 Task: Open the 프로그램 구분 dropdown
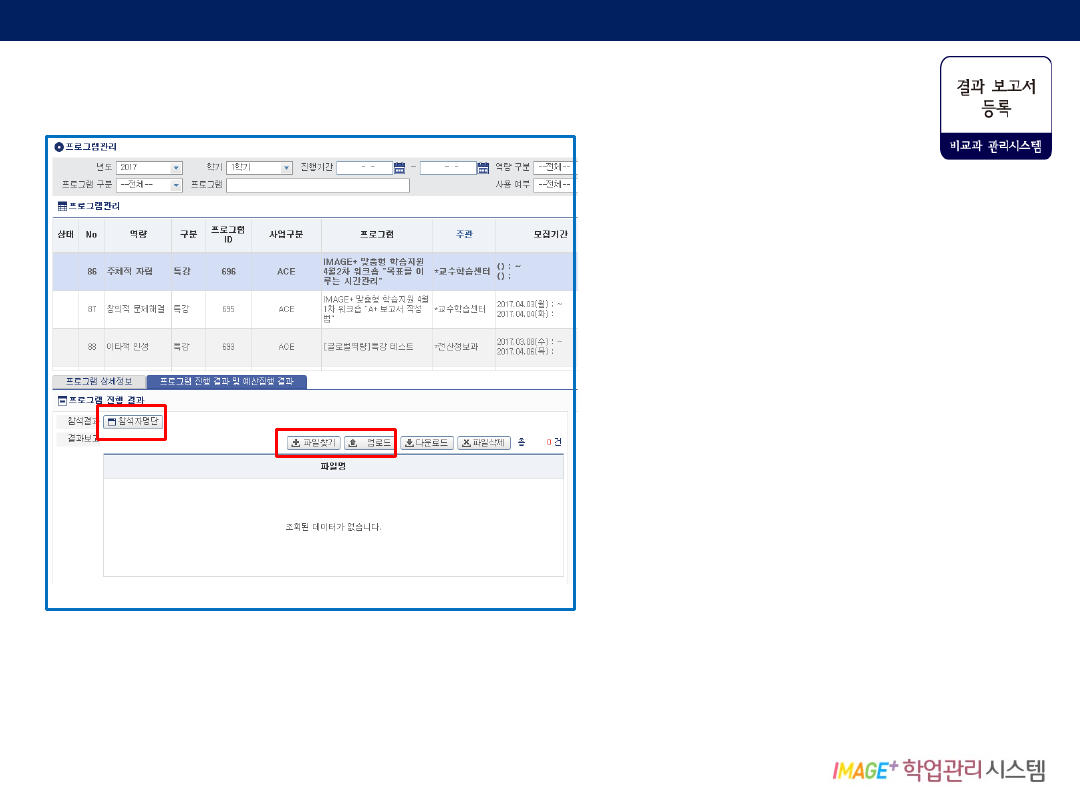[x=176, y=185]
